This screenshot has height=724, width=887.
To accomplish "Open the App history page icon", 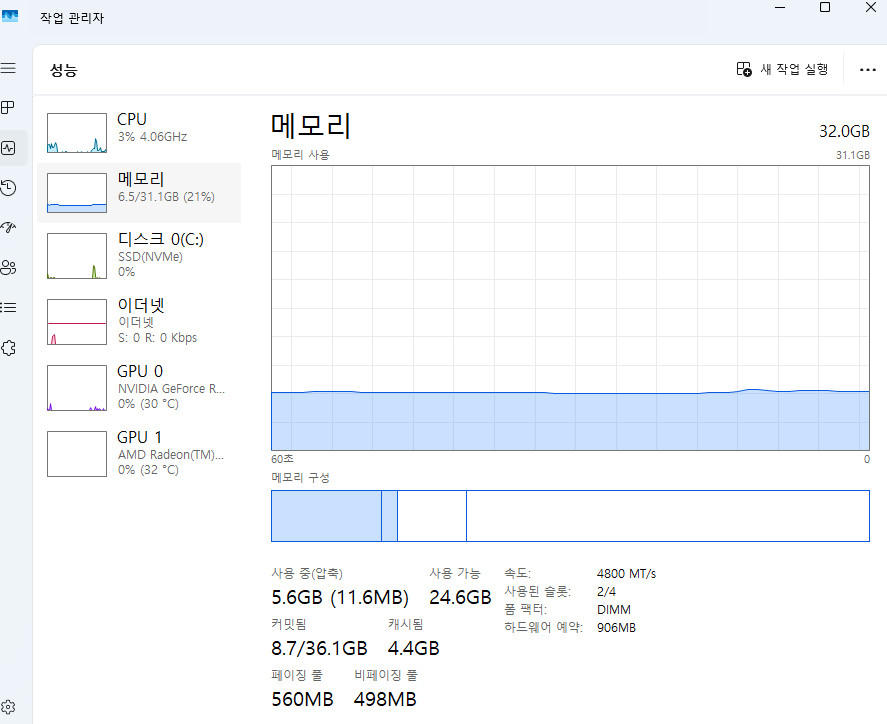I will pos(8,188).
